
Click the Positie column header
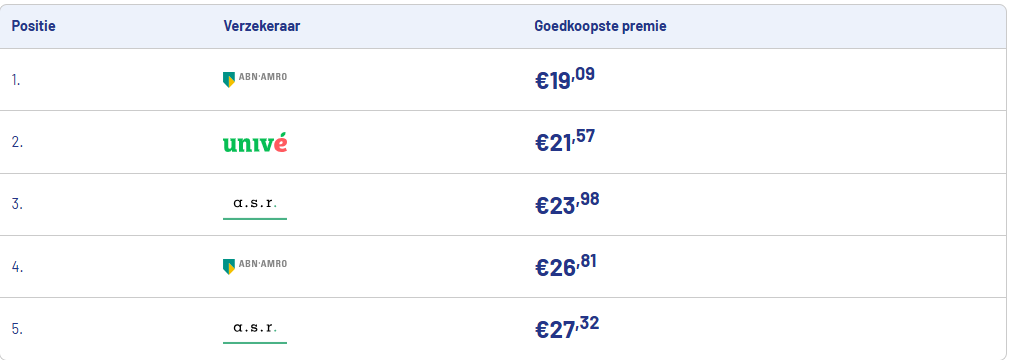click(x=33, y=26)
